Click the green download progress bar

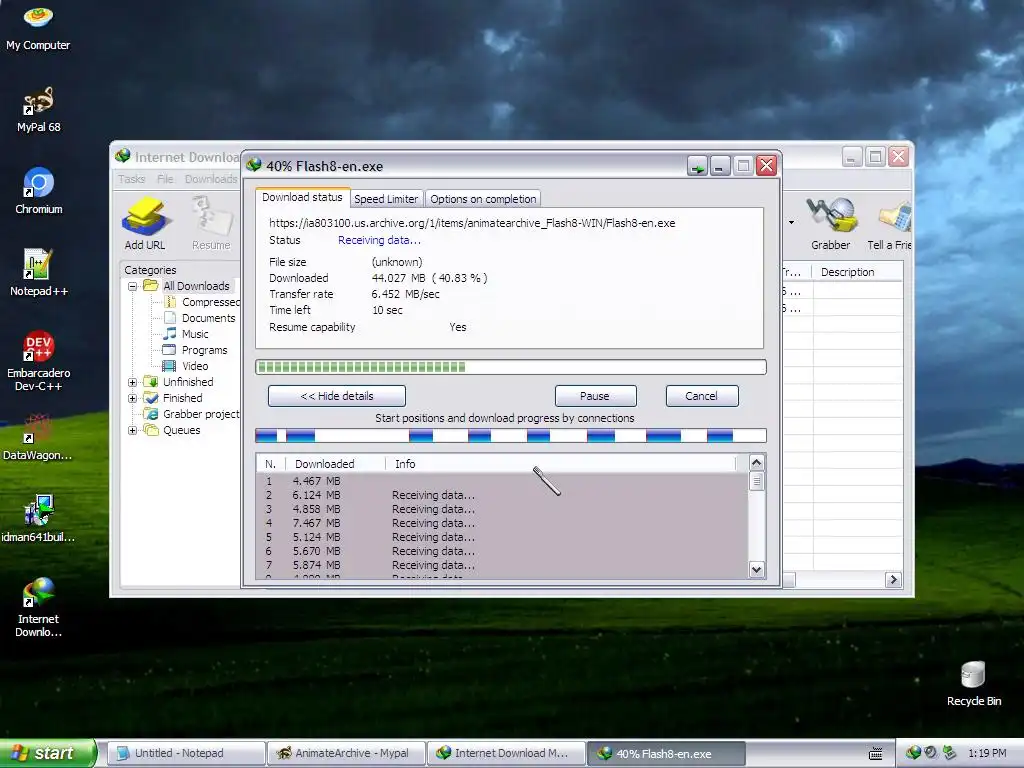[x=511, y=367]
